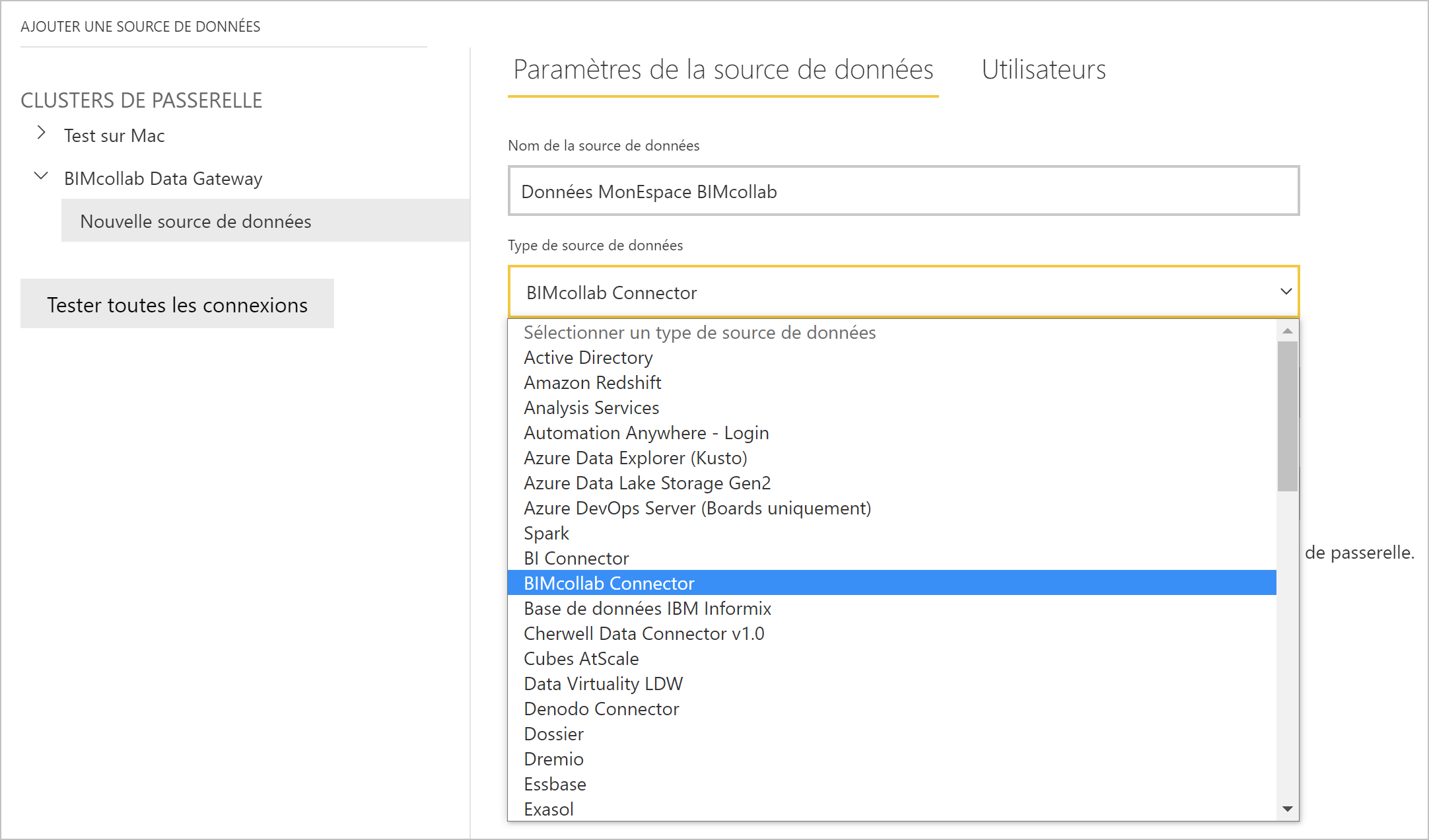This screenshot has height=840, width=1429.
Task: Choose highlighted BIMcollab Connector option
Action: click(x=891, y=583)
